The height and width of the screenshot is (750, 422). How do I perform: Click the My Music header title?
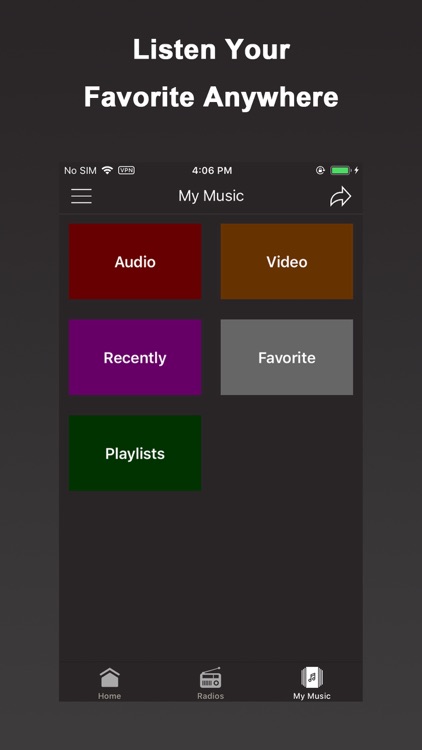(x=211, y=196)
